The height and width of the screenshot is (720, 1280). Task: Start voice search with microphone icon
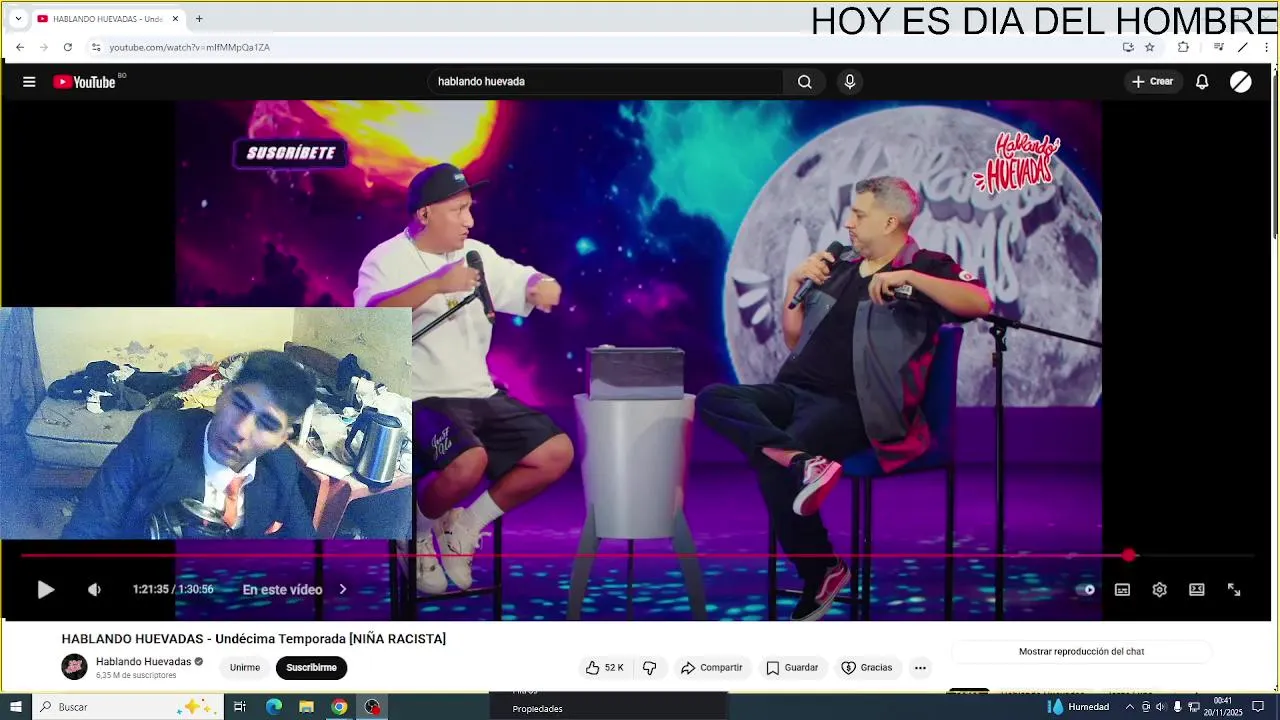pyautogui.click(x=850, y=82)
